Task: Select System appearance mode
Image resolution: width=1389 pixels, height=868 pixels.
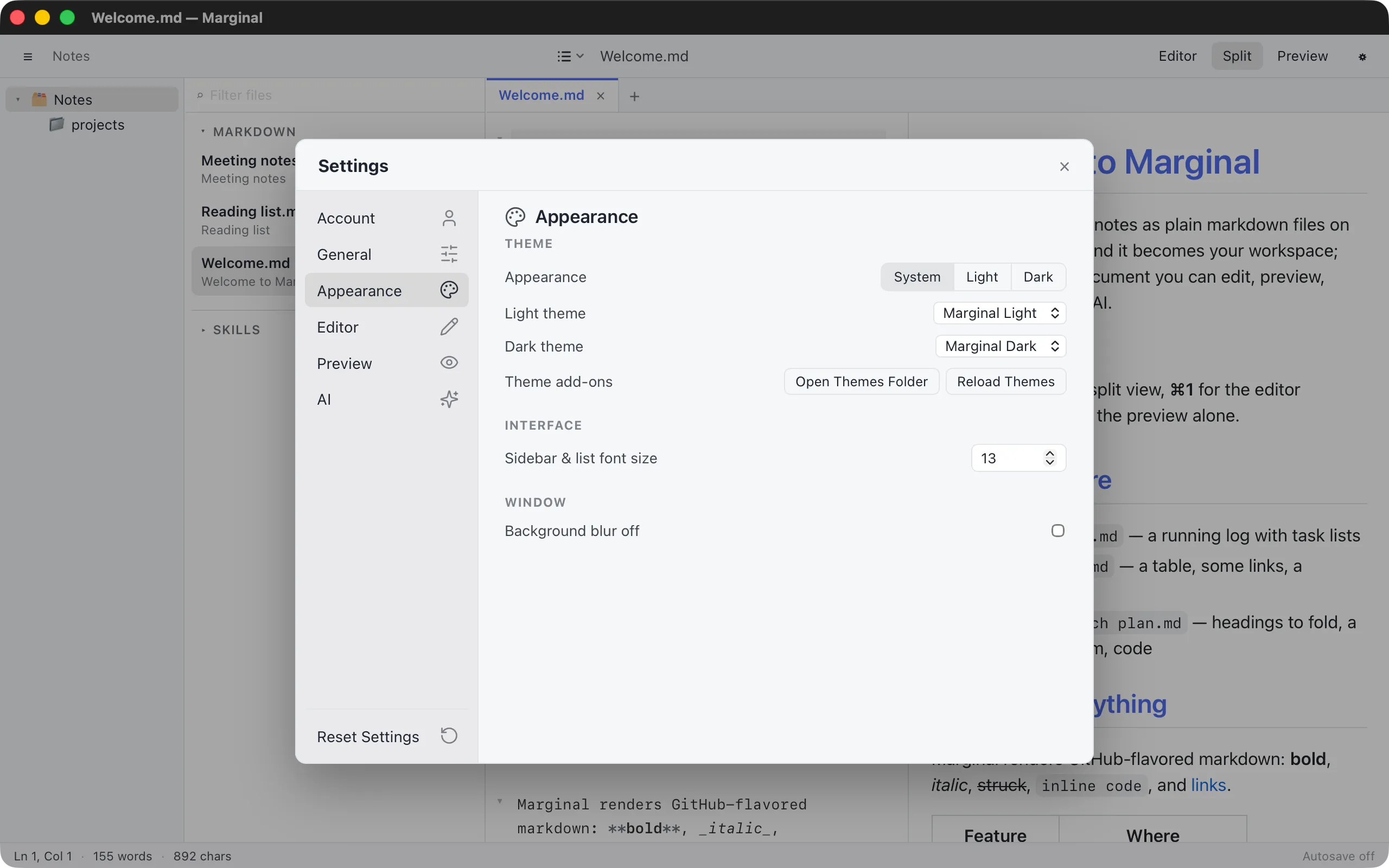Action: click(916, 277)
